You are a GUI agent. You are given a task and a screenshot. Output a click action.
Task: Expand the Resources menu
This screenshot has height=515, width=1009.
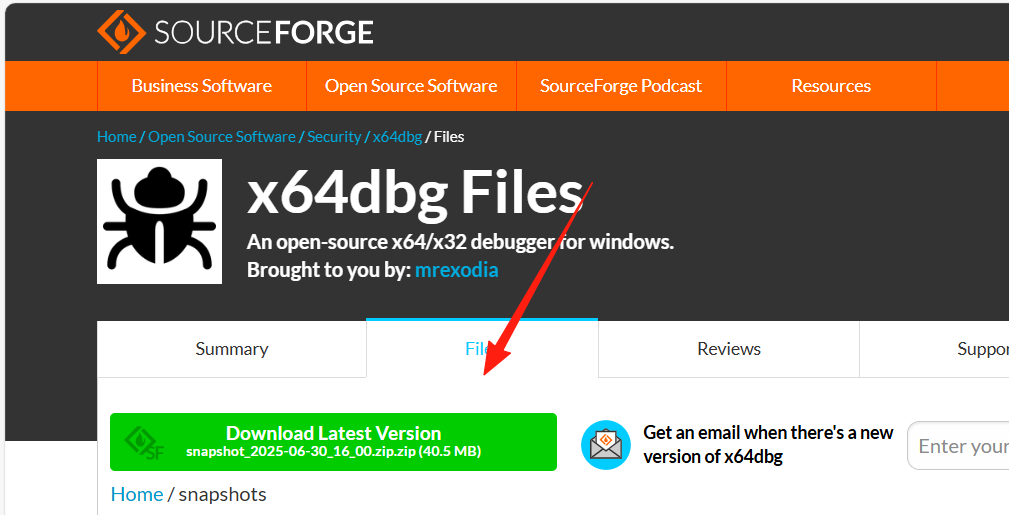pyautogui.click(x=831, y=86)
